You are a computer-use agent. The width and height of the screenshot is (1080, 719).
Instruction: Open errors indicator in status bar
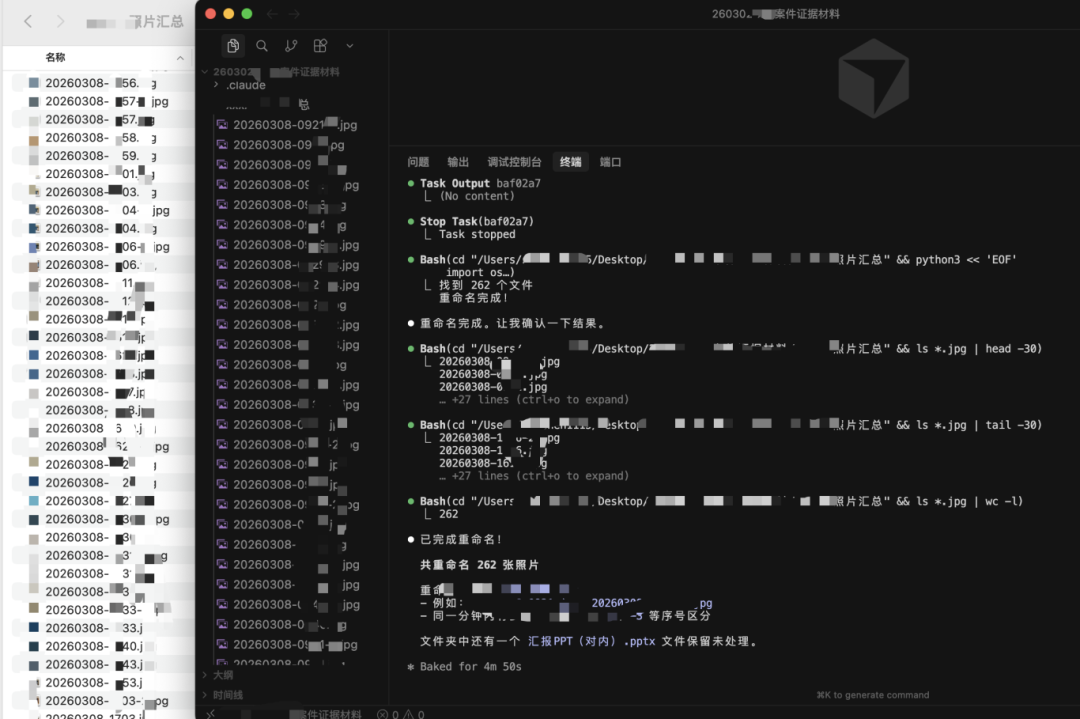point(387,714)
